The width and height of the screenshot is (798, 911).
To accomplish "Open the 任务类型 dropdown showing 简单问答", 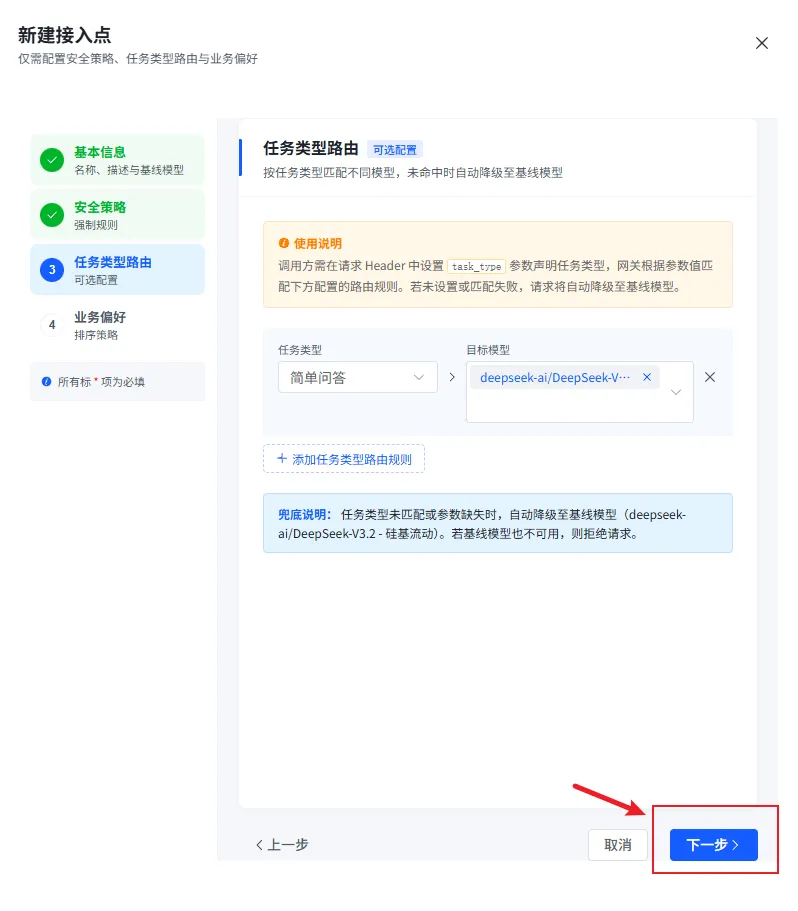I will click(357, 377).
